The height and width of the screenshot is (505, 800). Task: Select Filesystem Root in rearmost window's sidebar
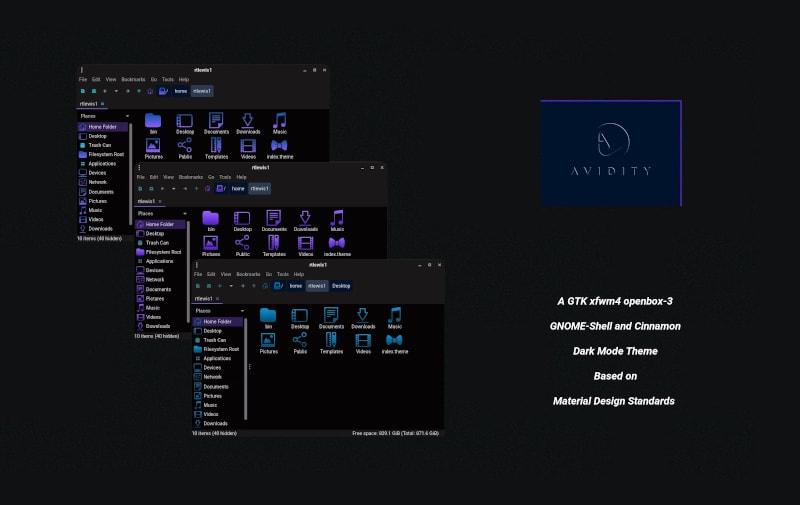point(106,155)
